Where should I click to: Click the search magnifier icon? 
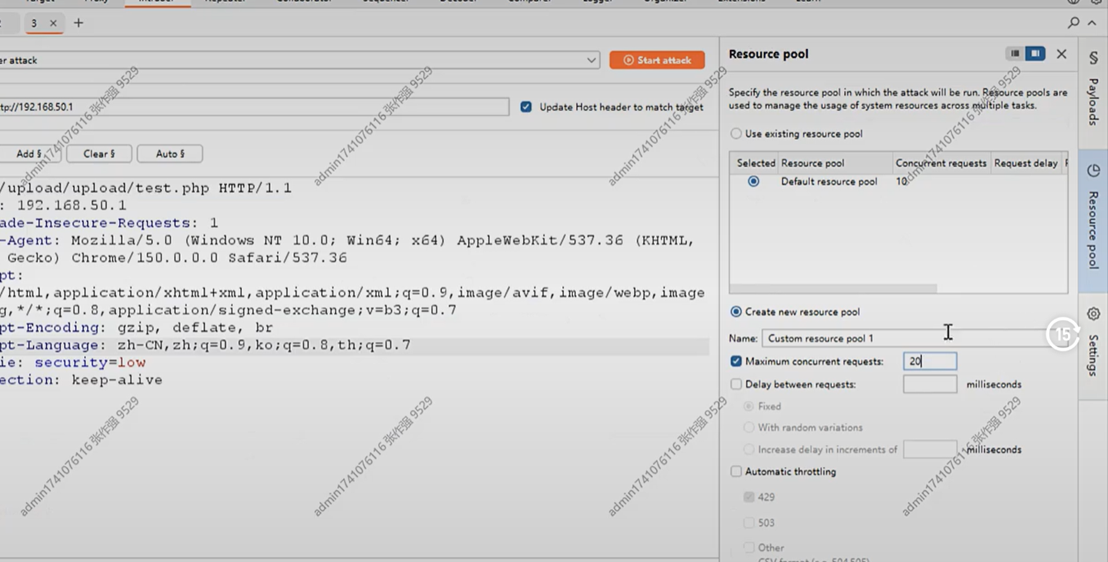pyautogui.click(x=1073, y=23)
